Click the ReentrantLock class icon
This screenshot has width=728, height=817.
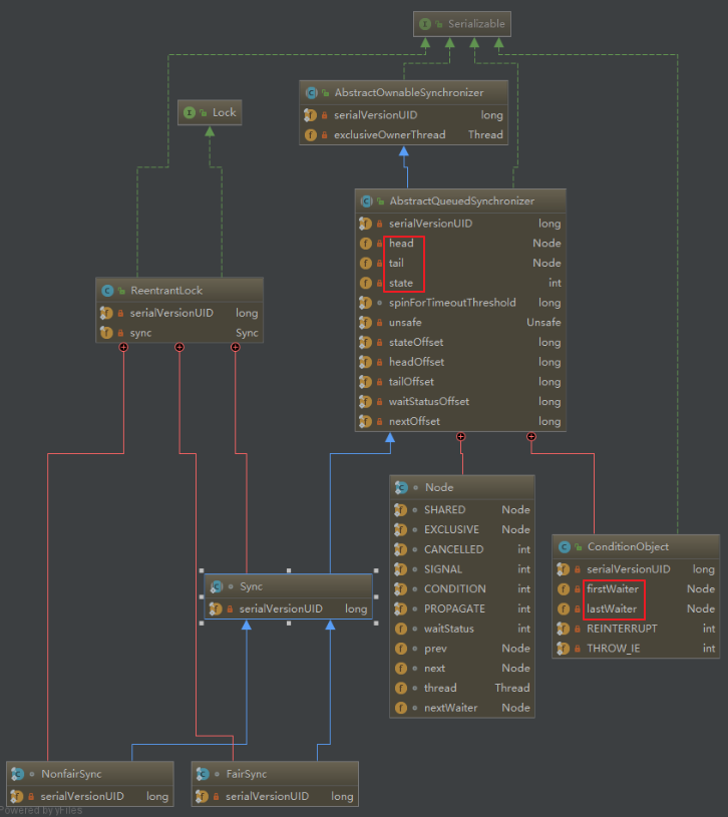coord(107,291)
